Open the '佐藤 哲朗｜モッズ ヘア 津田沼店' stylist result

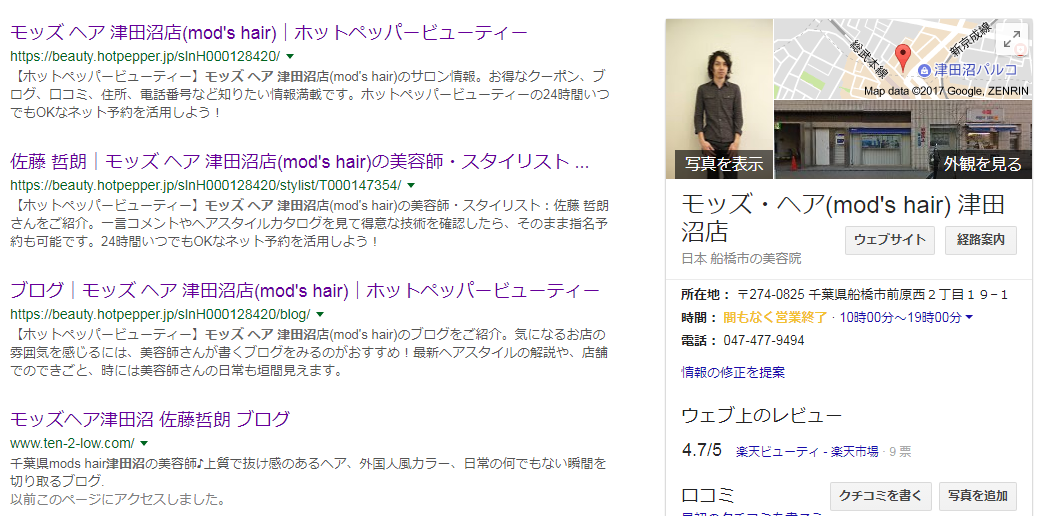click(x=299, y=161)
